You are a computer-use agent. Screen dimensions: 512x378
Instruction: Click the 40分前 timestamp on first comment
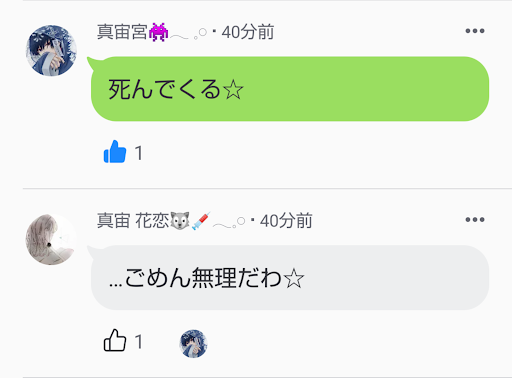tap(248, 32)
